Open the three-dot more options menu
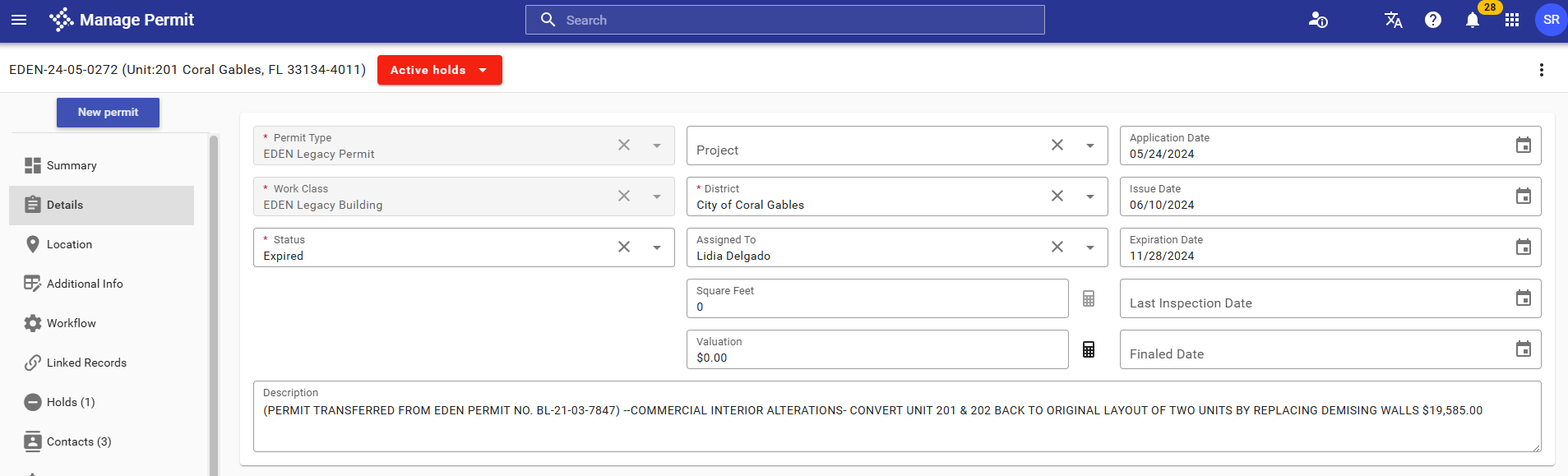The image size is (1568, 476). pyautogui.click(x=1541, y=70)
